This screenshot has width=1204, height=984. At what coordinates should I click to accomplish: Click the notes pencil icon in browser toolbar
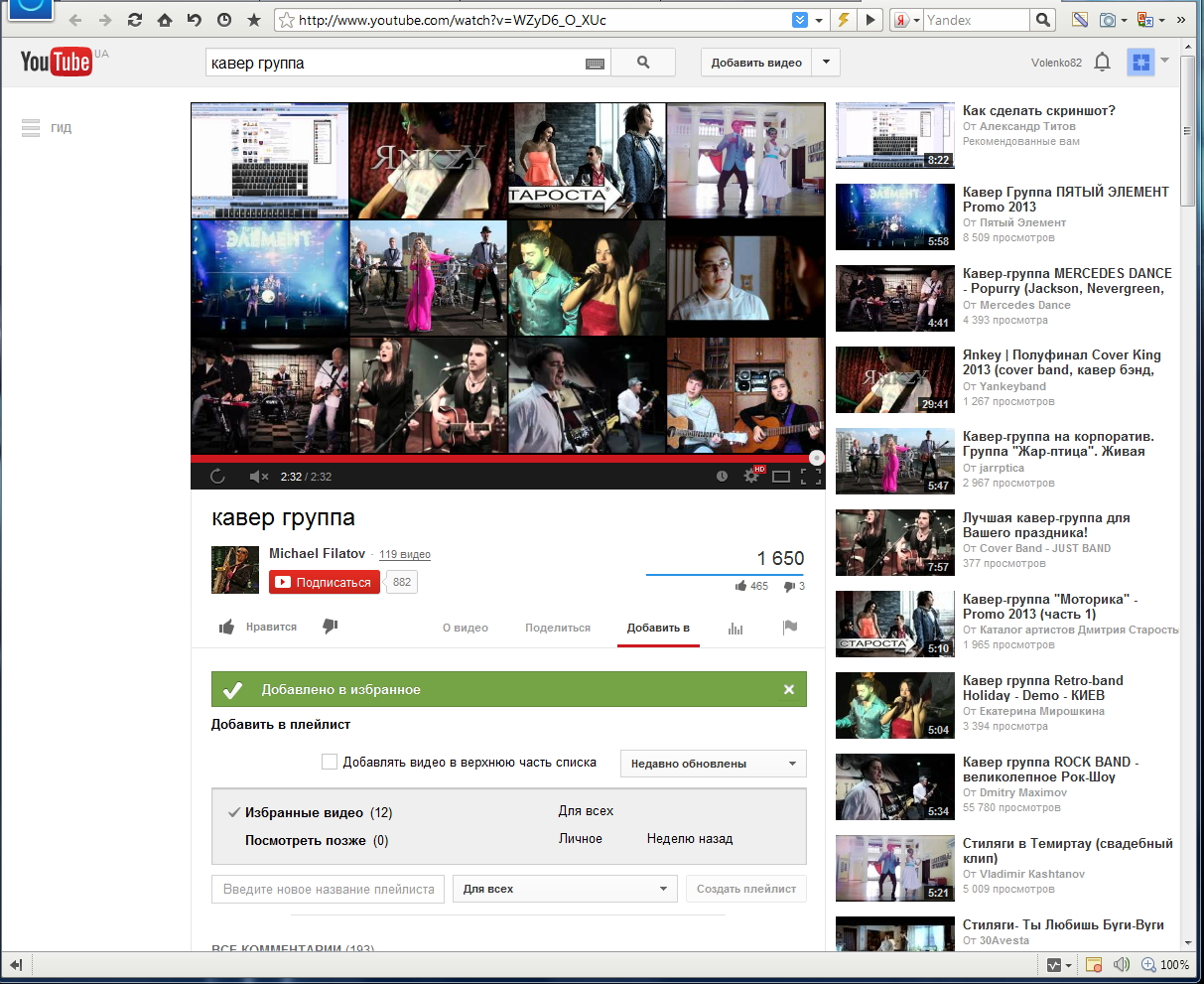(1080, 20)
